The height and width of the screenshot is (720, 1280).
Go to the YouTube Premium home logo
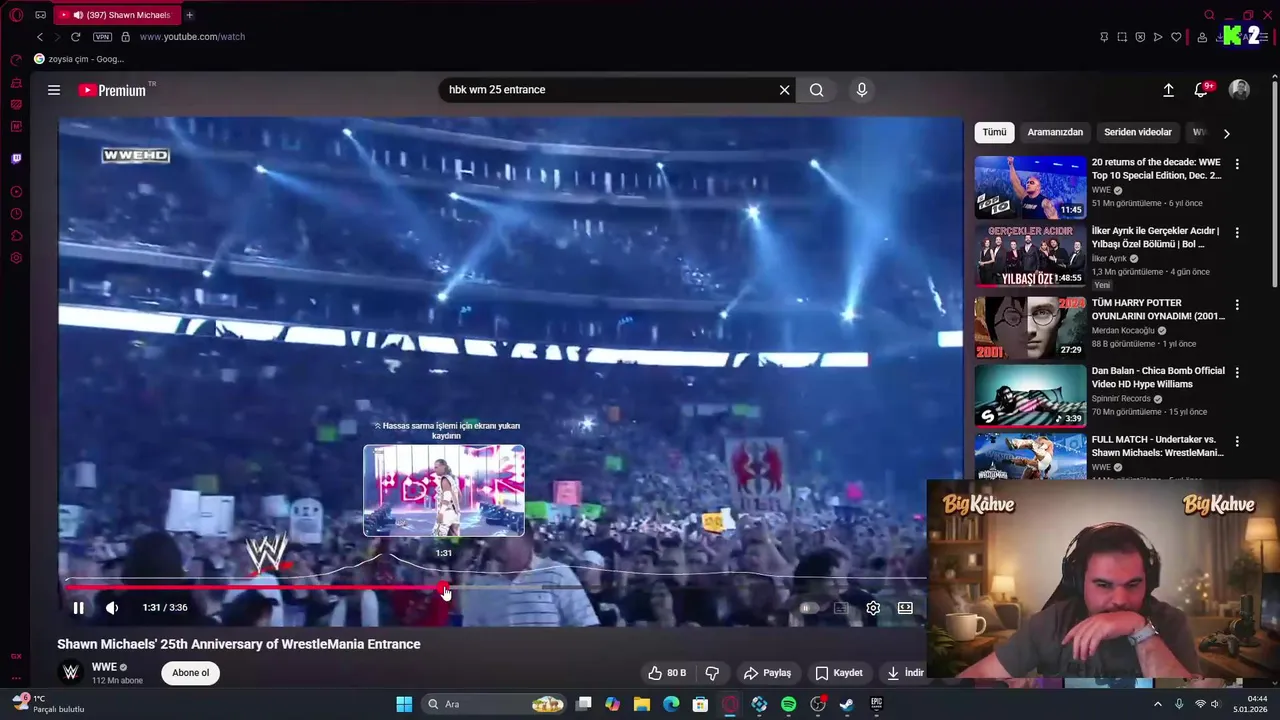point(112,90)
